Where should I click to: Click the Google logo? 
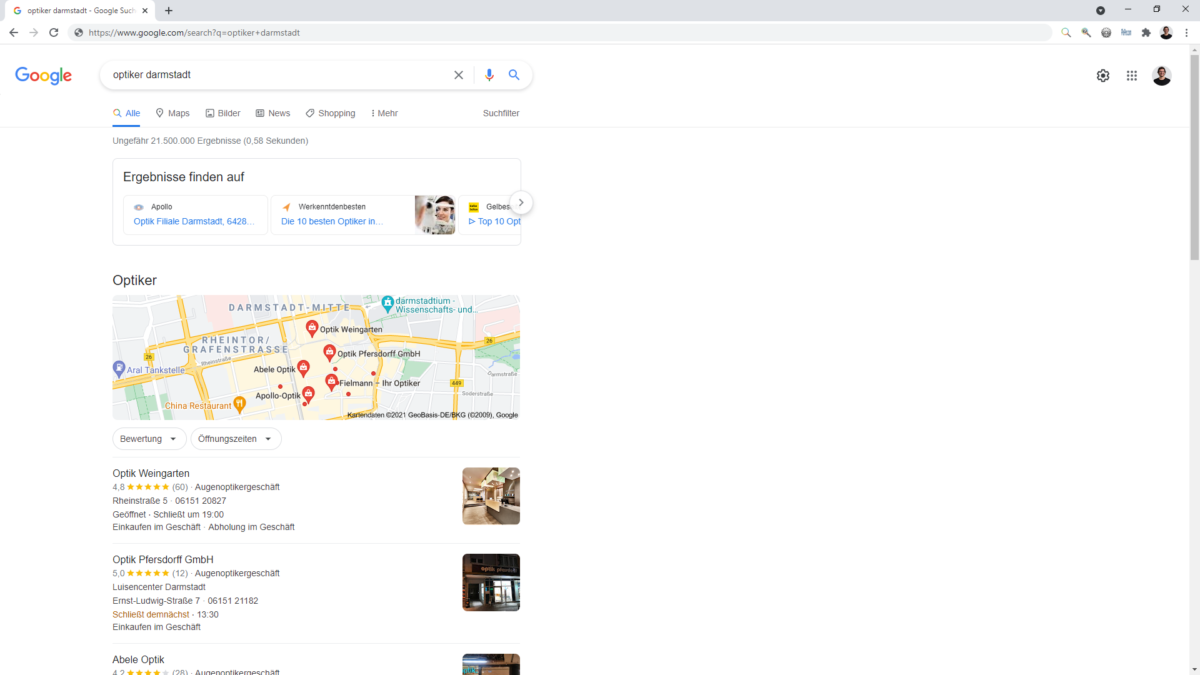43,76
